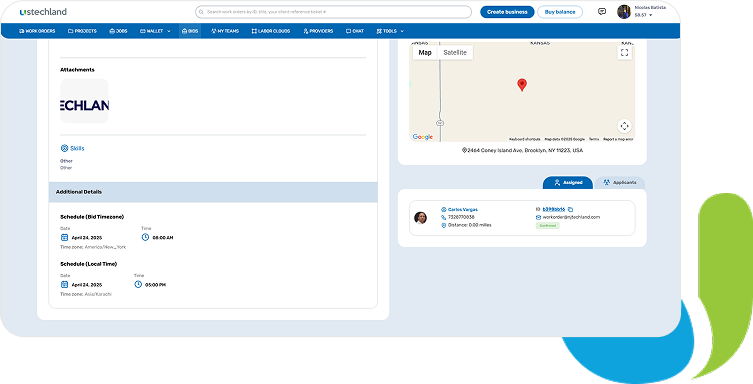Switch map to Satellite view

pyautogui.click(x=455, y=53)
